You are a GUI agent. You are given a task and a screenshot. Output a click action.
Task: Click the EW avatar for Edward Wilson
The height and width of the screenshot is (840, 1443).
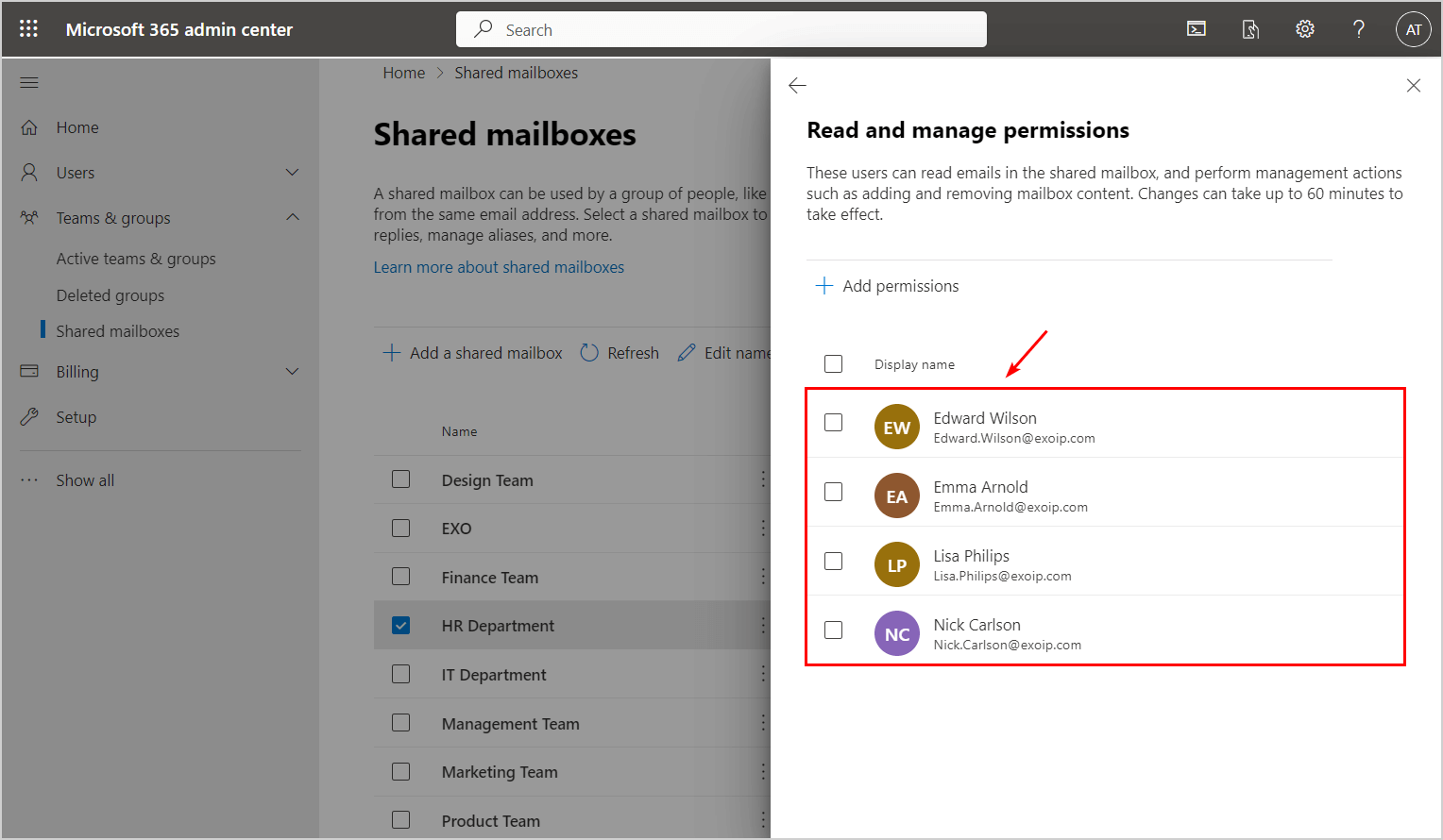pyautogui.click(x=897, y=428)
